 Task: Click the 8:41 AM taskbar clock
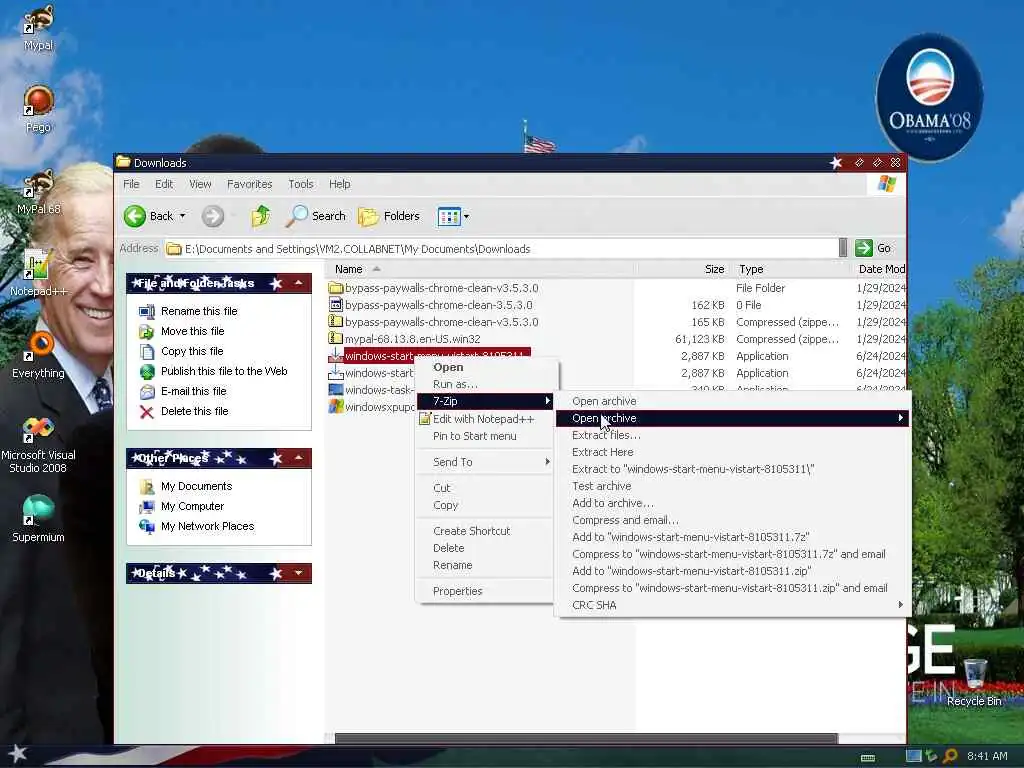987,756
